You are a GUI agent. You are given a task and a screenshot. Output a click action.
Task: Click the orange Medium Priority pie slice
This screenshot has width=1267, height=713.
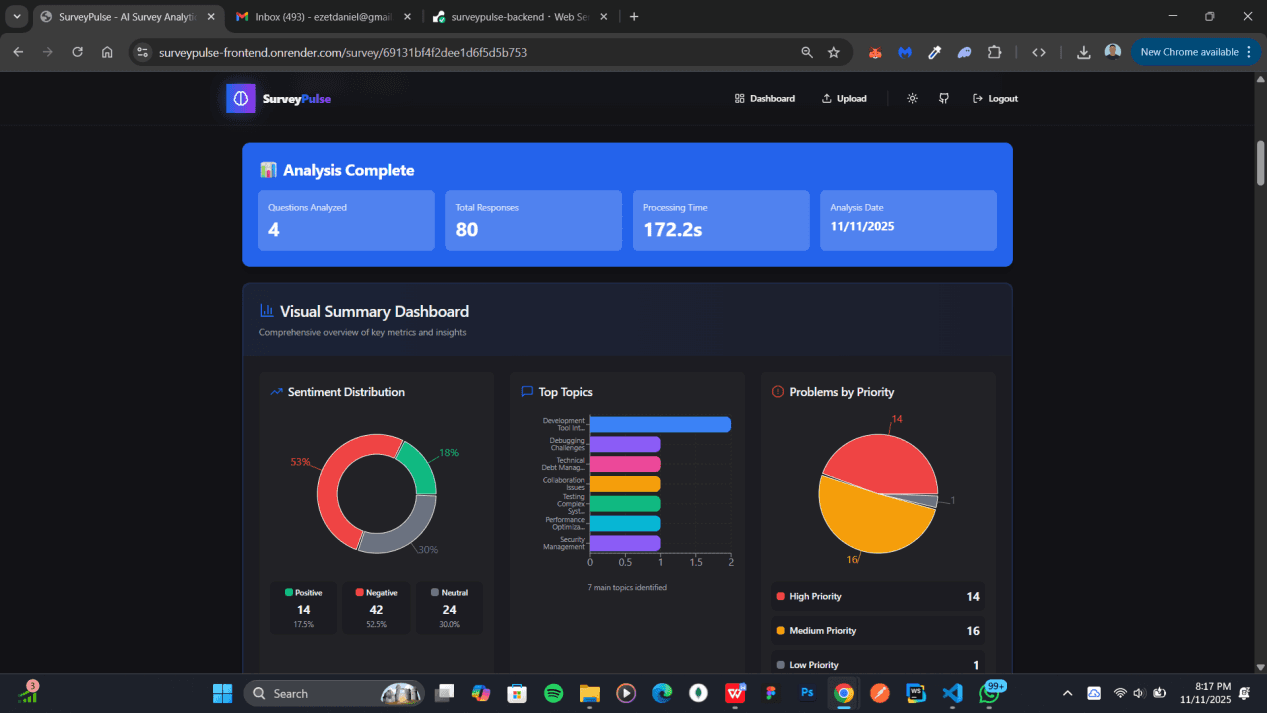(870, 520)
